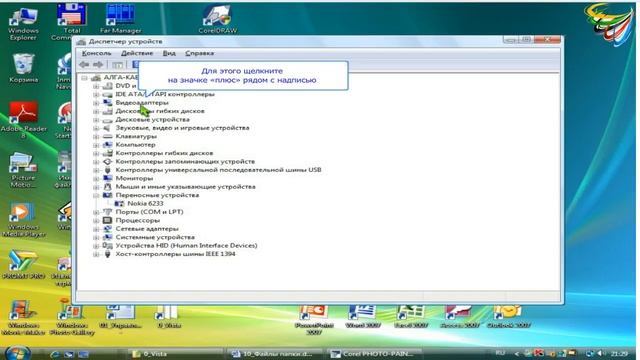Open Word 2007 desktop shortcut
This screenshot has width=640, height=360.
pos(362,317)
